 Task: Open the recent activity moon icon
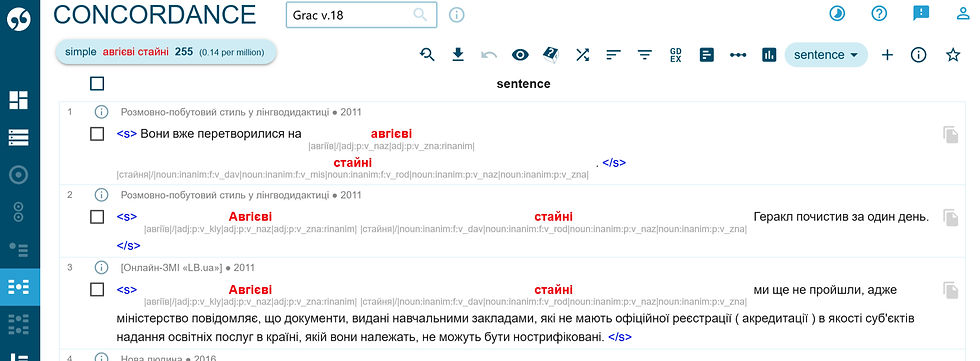click(x=837, y=13)
